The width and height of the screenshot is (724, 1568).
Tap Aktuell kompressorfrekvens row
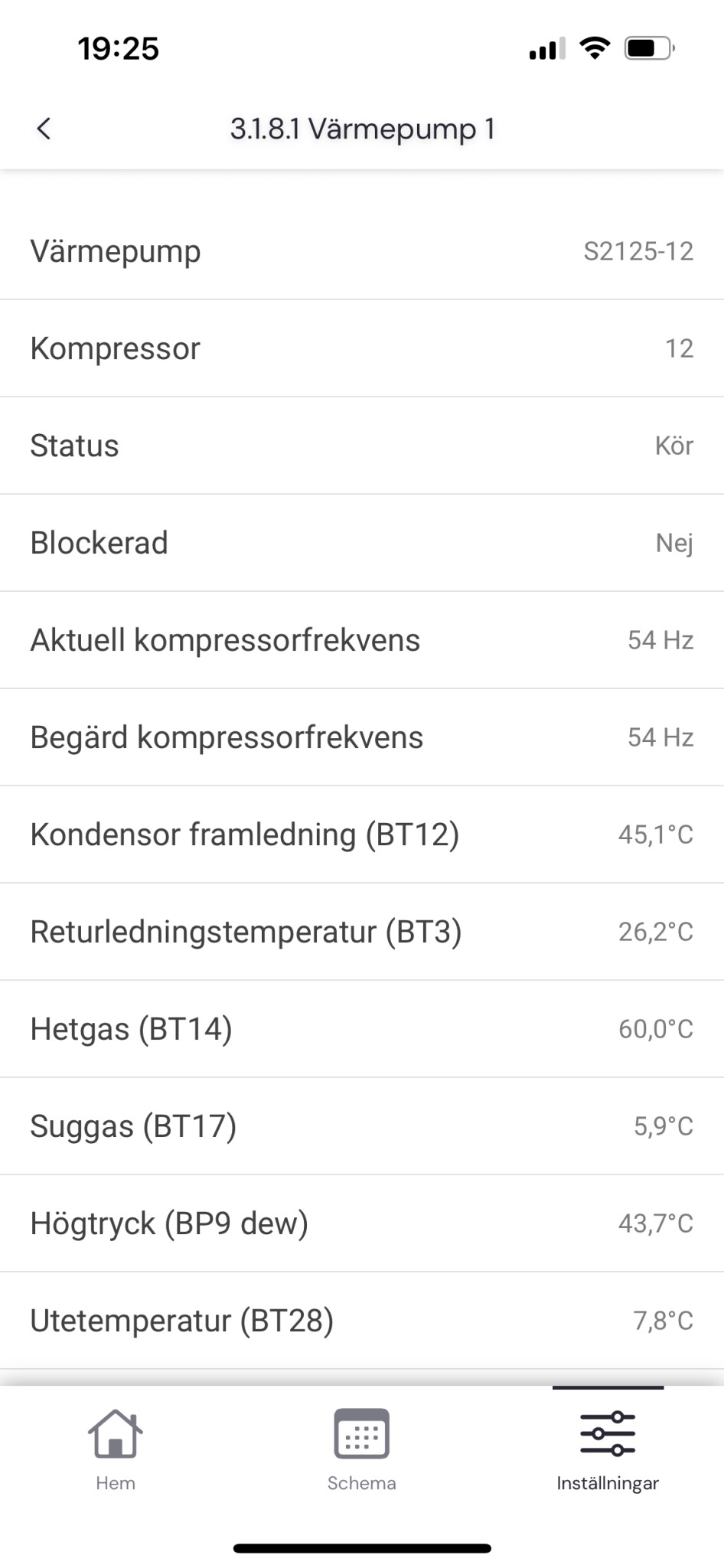pyautogui.click(x=362, y=640)
